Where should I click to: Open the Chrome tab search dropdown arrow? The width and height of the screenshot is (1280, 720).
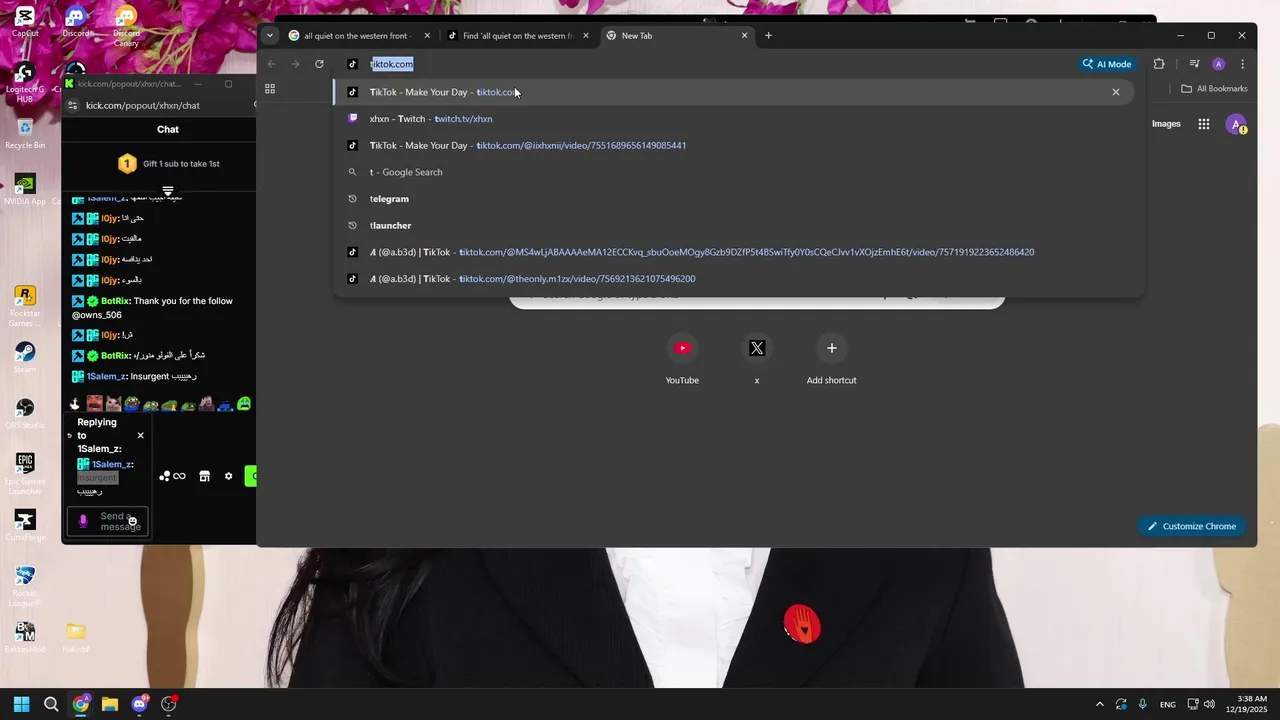pyautogui.click(x=269, y=36)
